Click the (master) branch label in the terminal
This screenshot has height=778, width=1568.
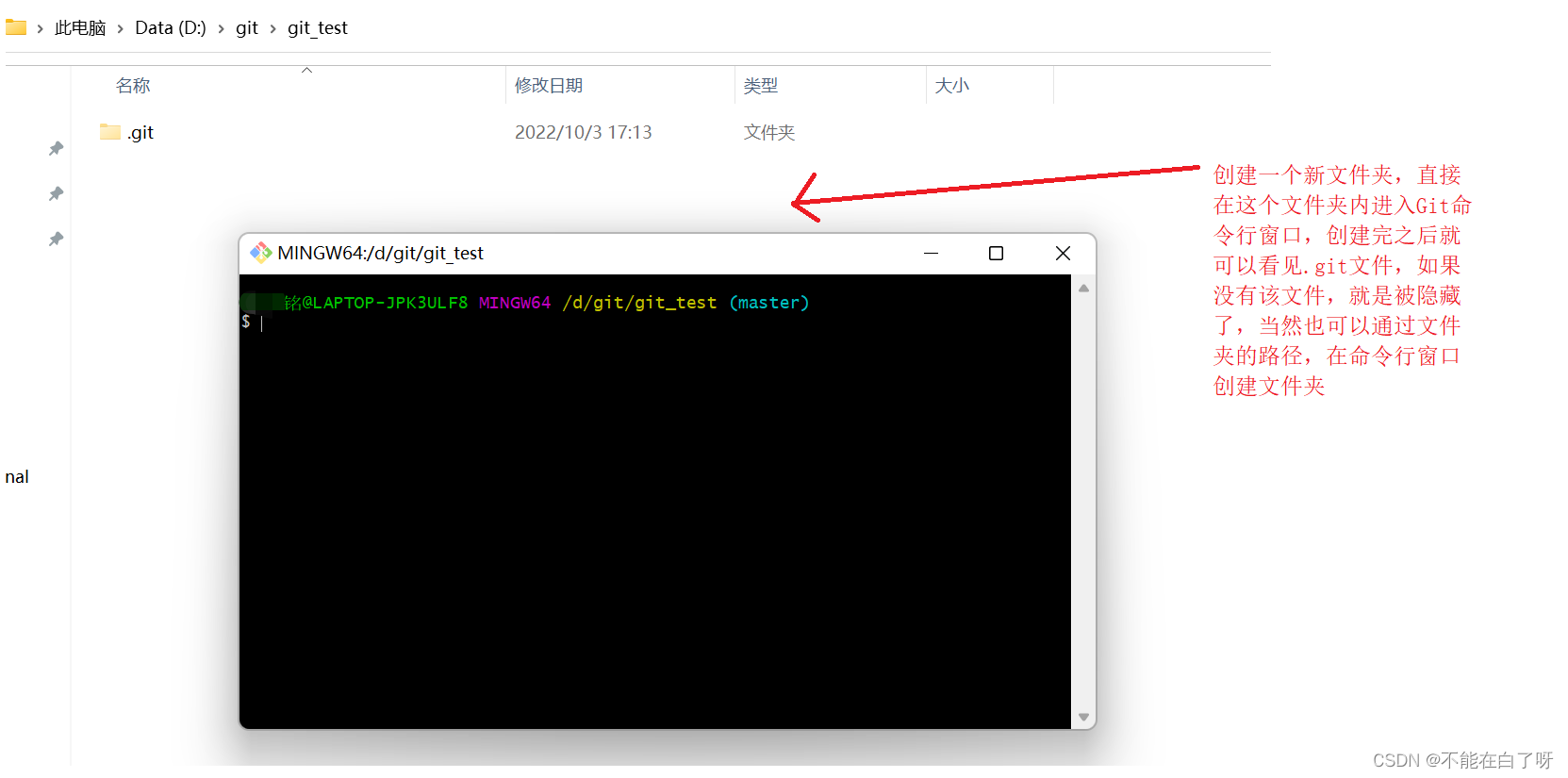[x=769, y=303]
